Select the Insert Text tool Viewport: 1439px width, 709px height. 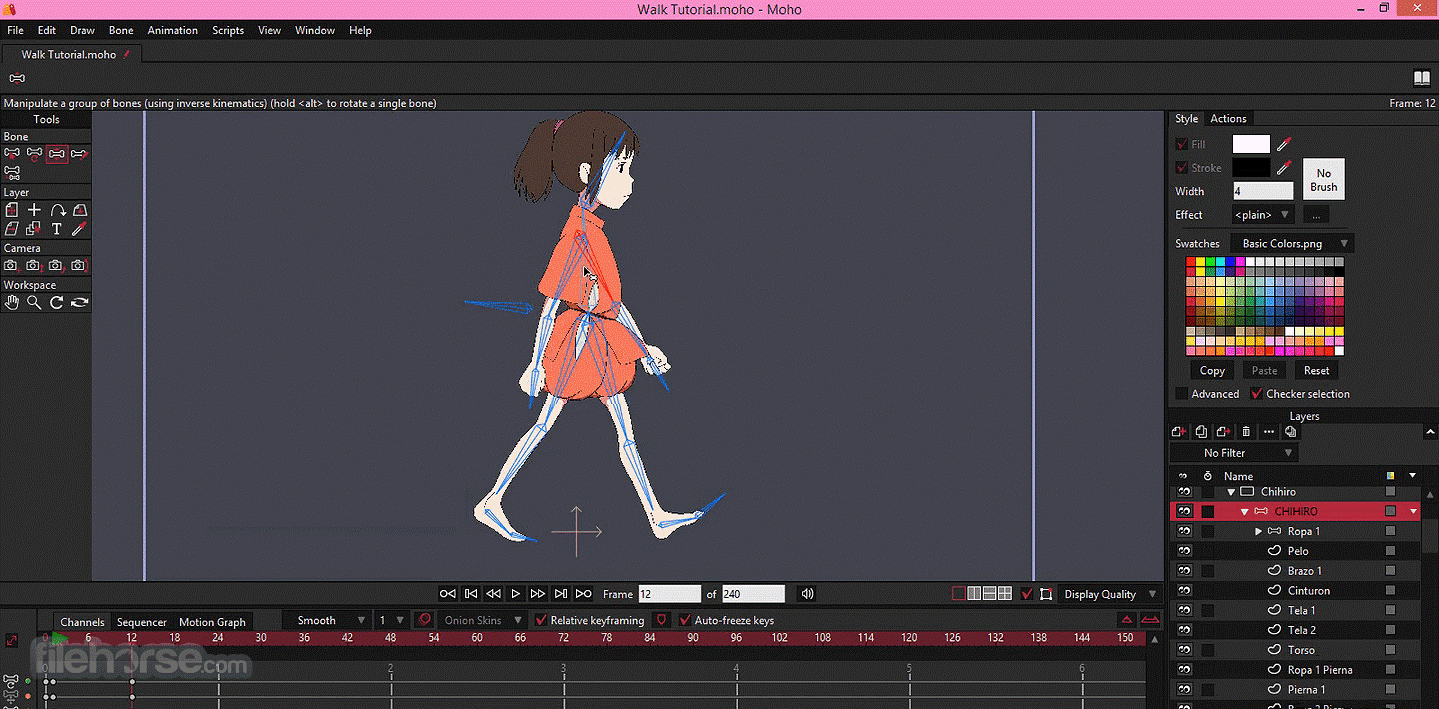pos(56,228)
